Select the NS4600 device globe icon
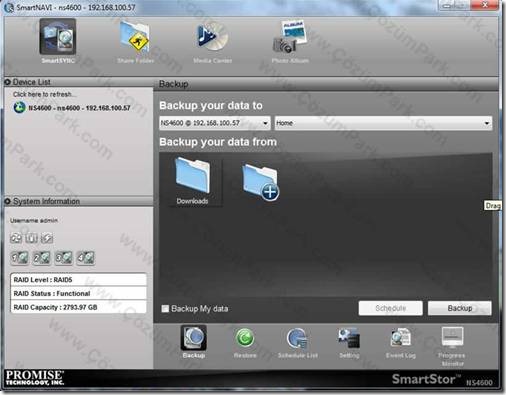Image resolution: width=506 pixels, height=395 pixels. pyautogui.click(x=20, y=108)
